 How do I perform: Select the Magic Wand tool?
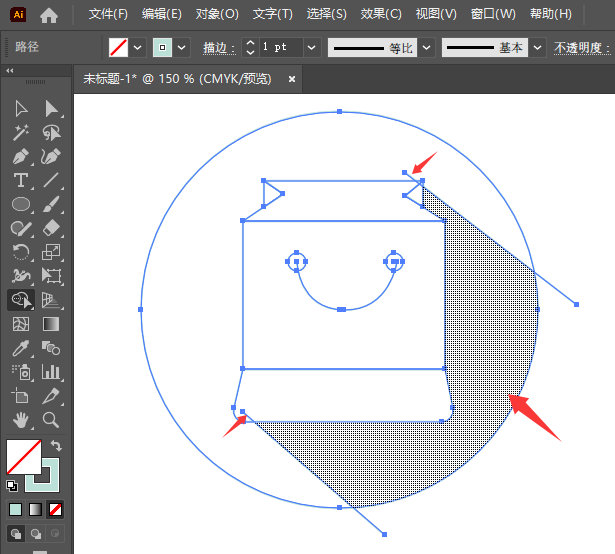[21, 133]
